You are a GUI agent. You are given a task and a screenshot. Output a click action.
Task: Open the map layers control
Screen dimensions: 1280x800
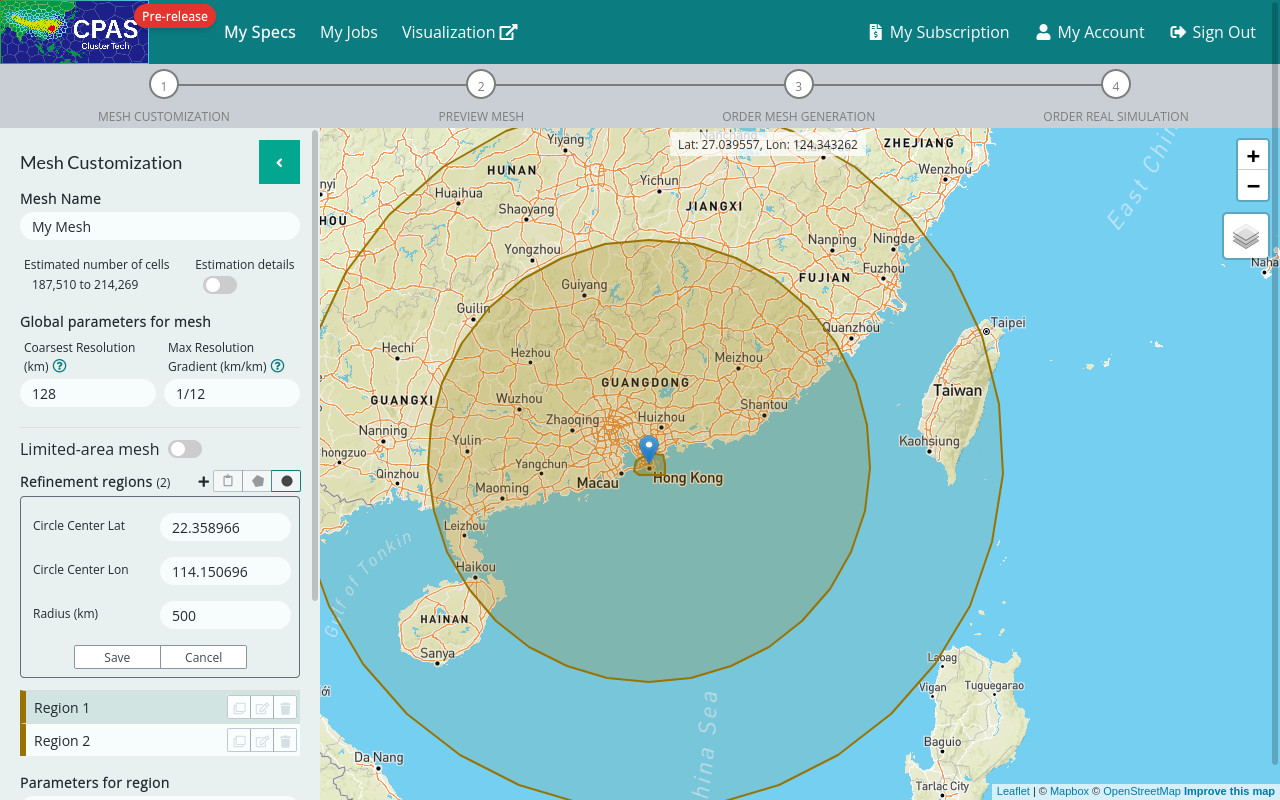1246,236
